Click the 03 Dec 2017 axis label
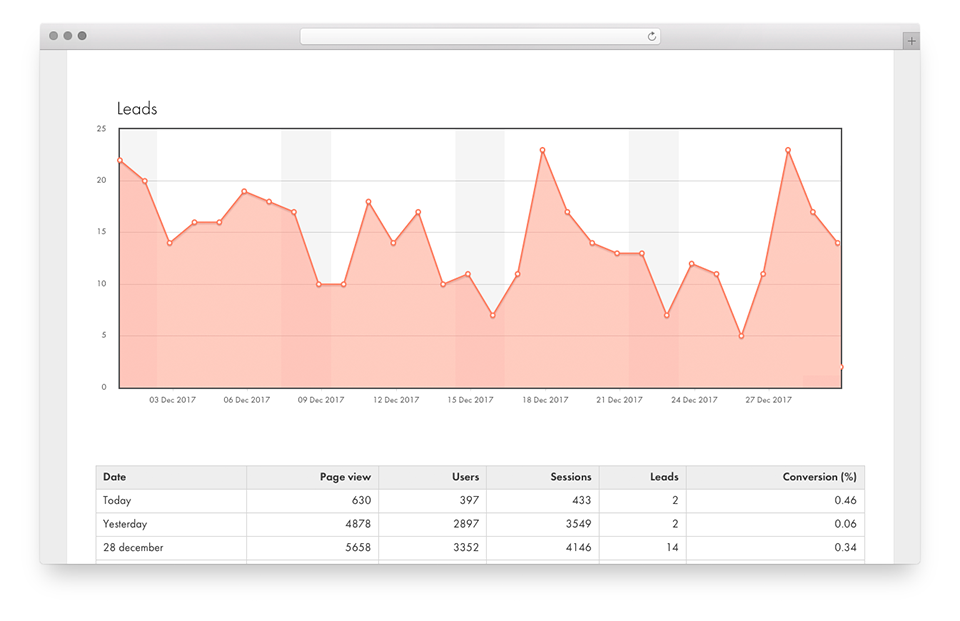 click(x=173, y=400)
